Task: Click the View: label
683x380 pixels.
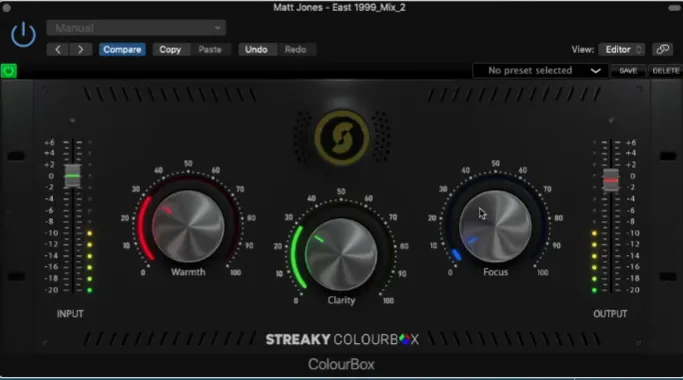Action: [583, 49]
